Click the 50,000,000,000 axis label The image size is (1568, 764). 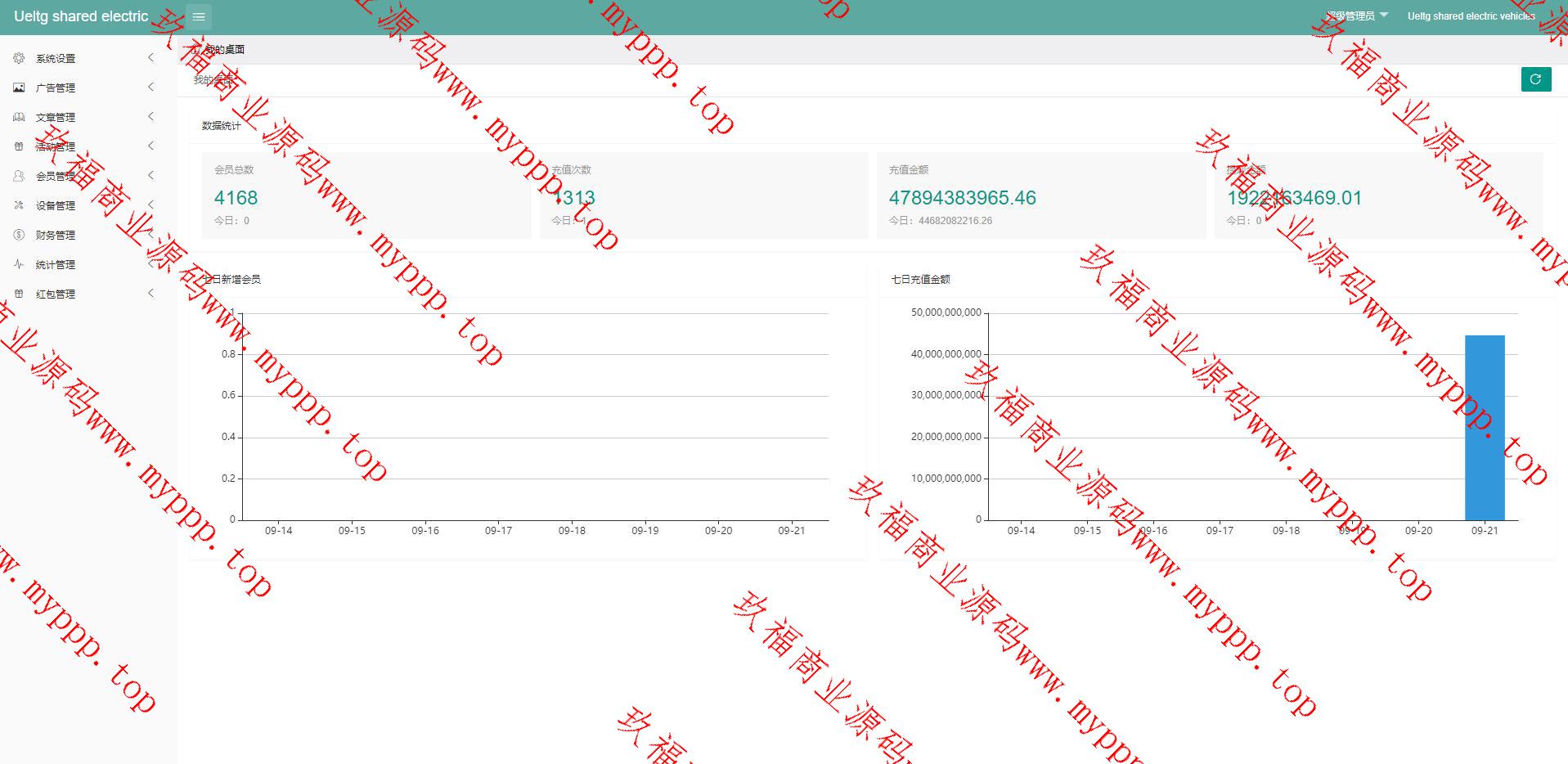946,312
